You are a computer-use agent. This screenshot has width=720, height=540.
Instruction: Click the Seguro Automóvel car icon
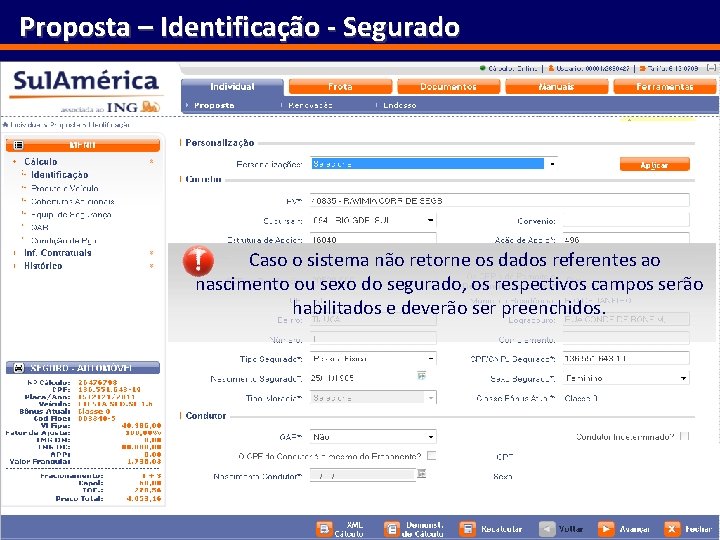pyautogui.click(x=19, y=368)
